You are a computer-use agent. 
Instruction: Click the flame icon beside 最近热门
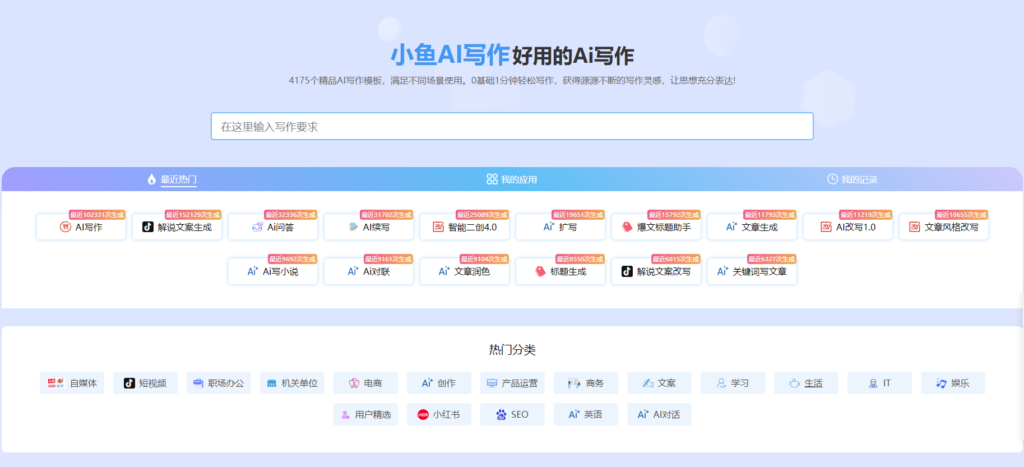152,180
